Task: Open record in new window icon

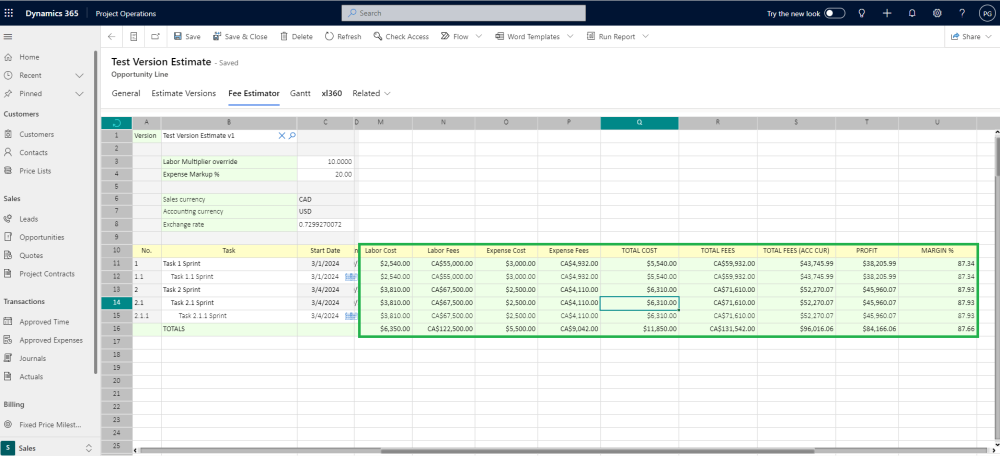Action: 155,37
